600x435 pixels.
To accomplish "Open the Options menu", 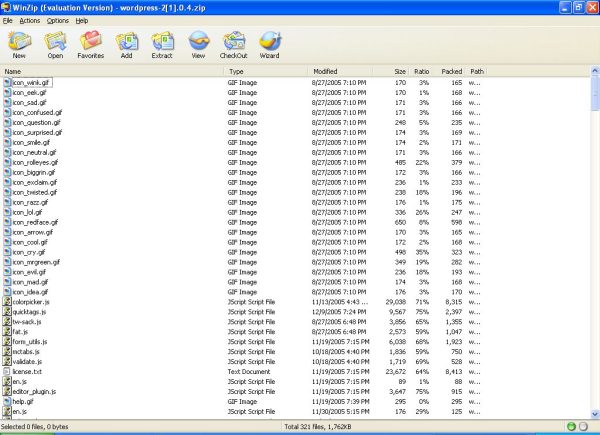I will point(58,21).
